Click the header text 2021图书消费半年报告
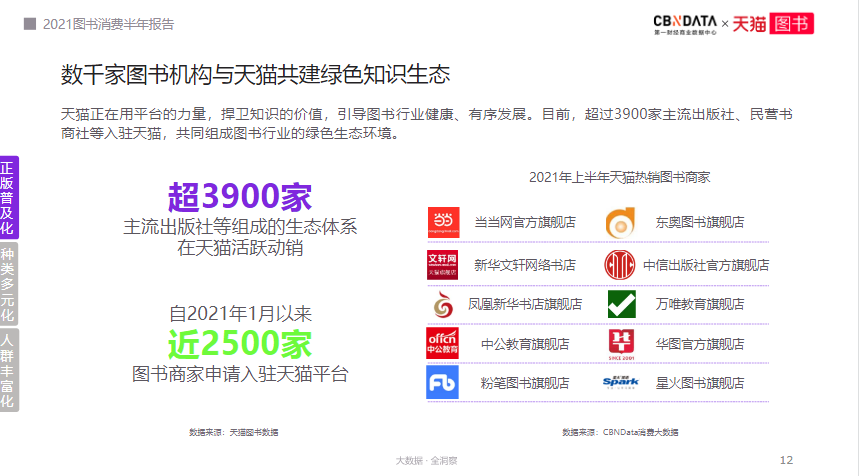Screen dimensions: 859x476 (108, 24)
